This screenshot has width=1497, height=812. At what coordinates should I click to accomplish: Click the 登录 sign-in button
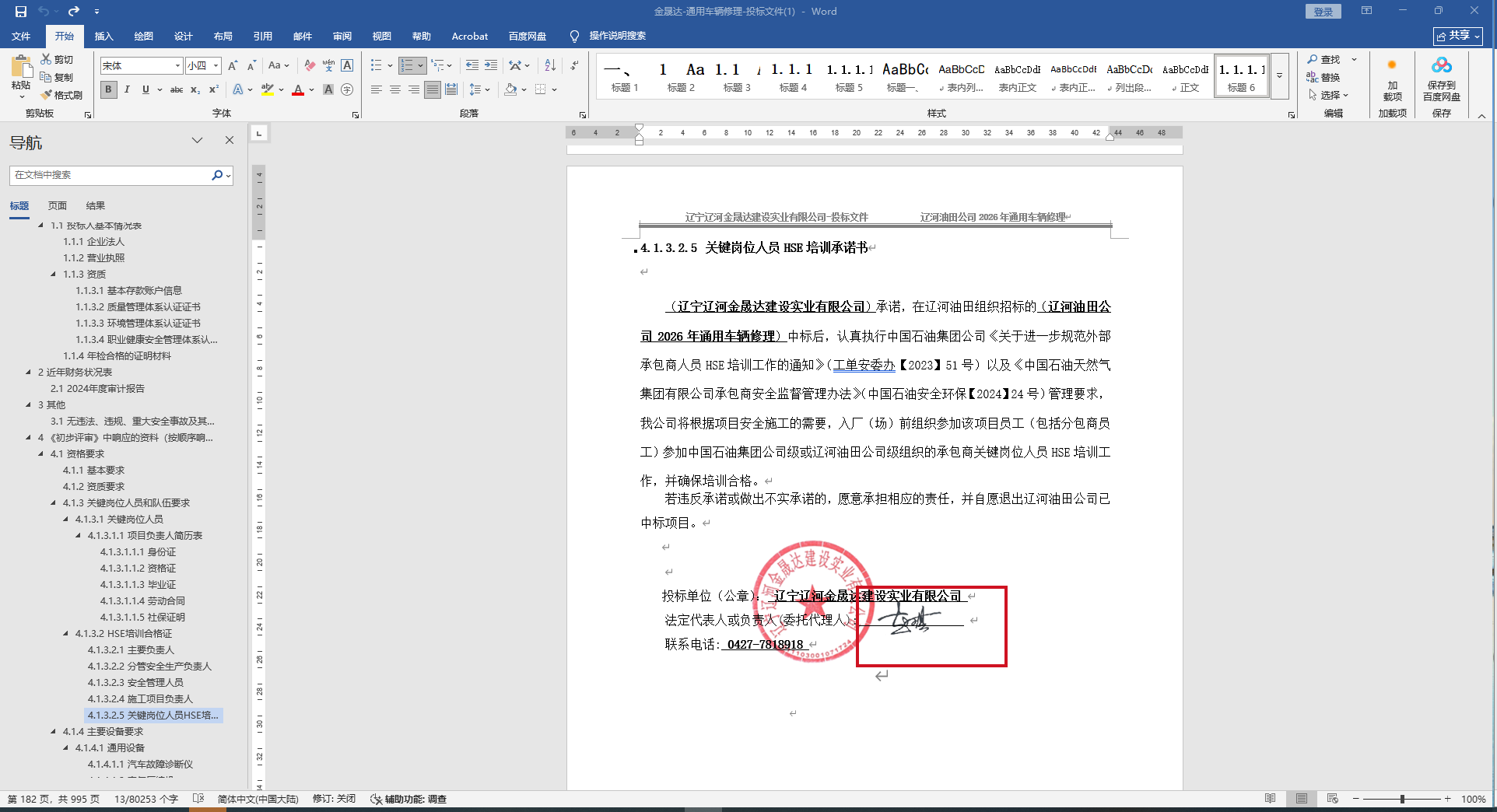1323,12
